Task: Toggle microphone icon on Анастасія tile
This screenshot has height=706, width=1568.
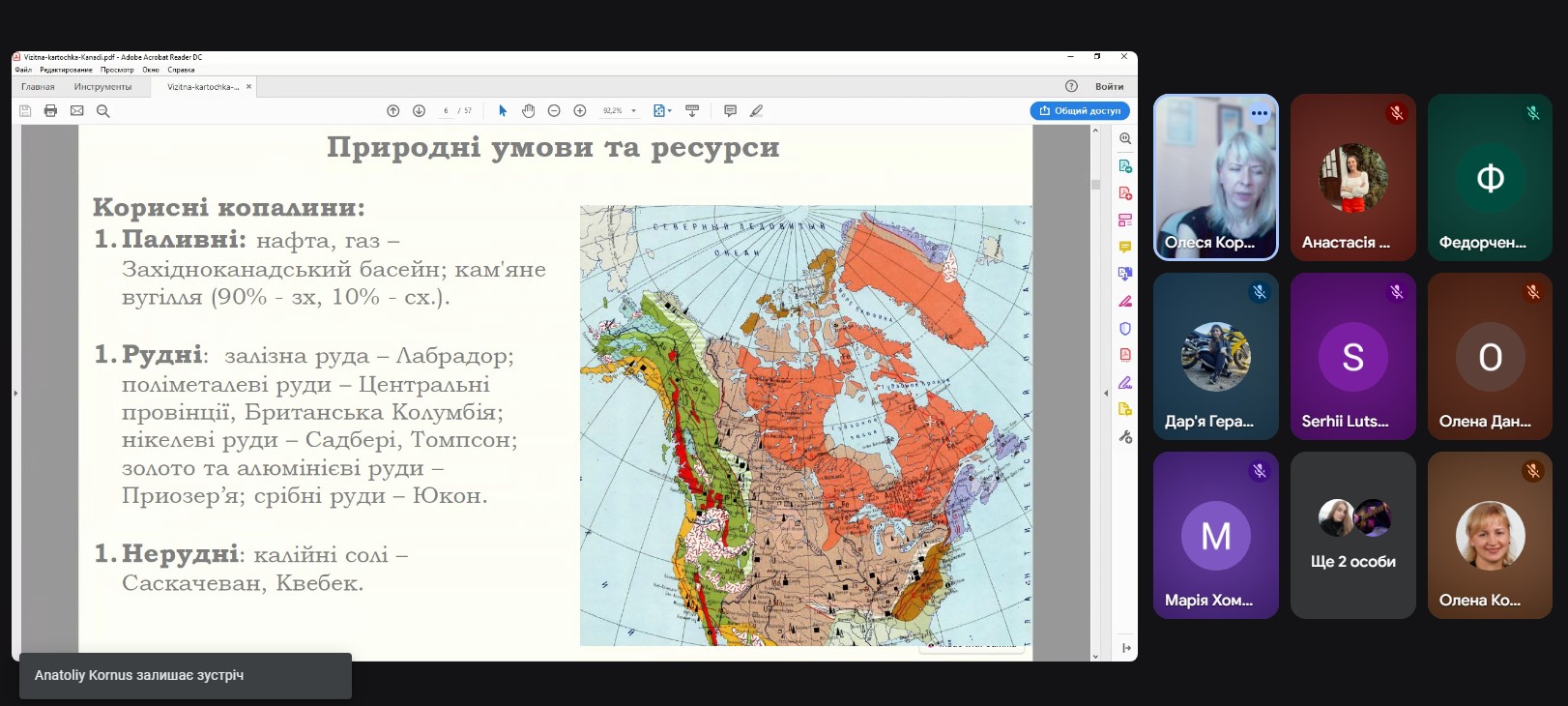Action: pyautogui.click(x=1396, y=113)
